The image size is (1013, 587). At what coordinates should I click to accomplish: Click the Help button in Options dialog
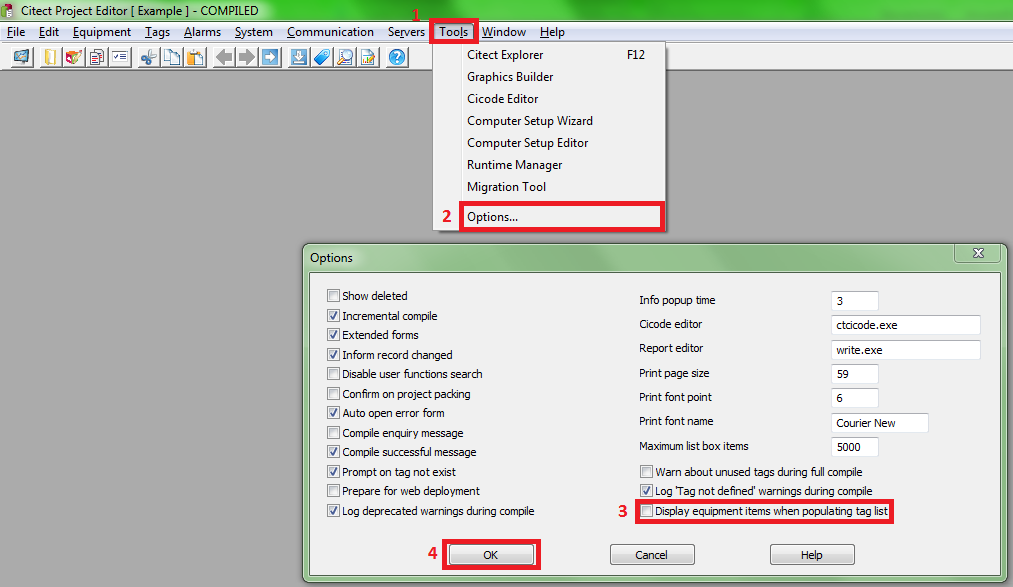pos(812,555)
